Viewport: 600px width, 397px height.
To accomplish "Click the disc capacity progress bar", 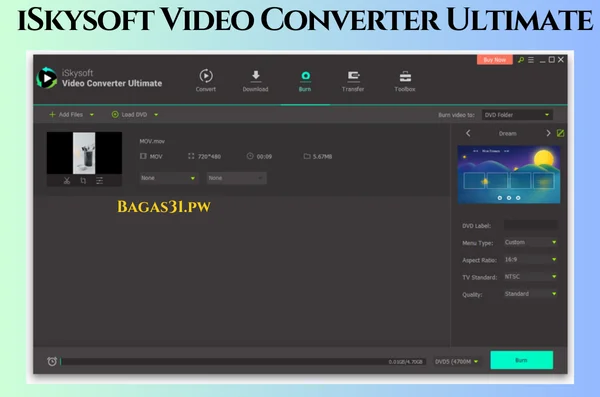I will pyautogui.click(x=243, y=361).
